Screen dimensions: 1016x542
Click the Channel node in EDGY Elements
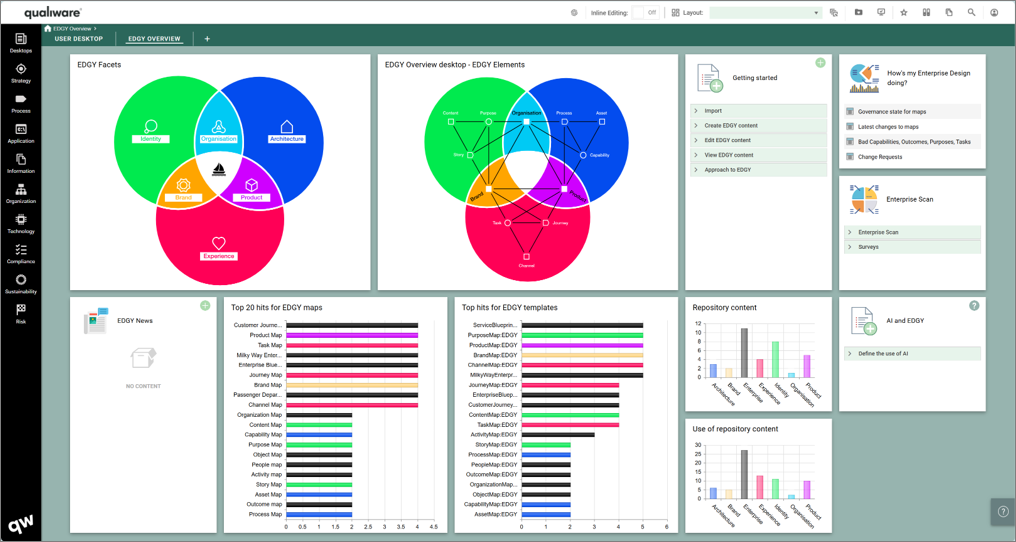tap(526, 257)
